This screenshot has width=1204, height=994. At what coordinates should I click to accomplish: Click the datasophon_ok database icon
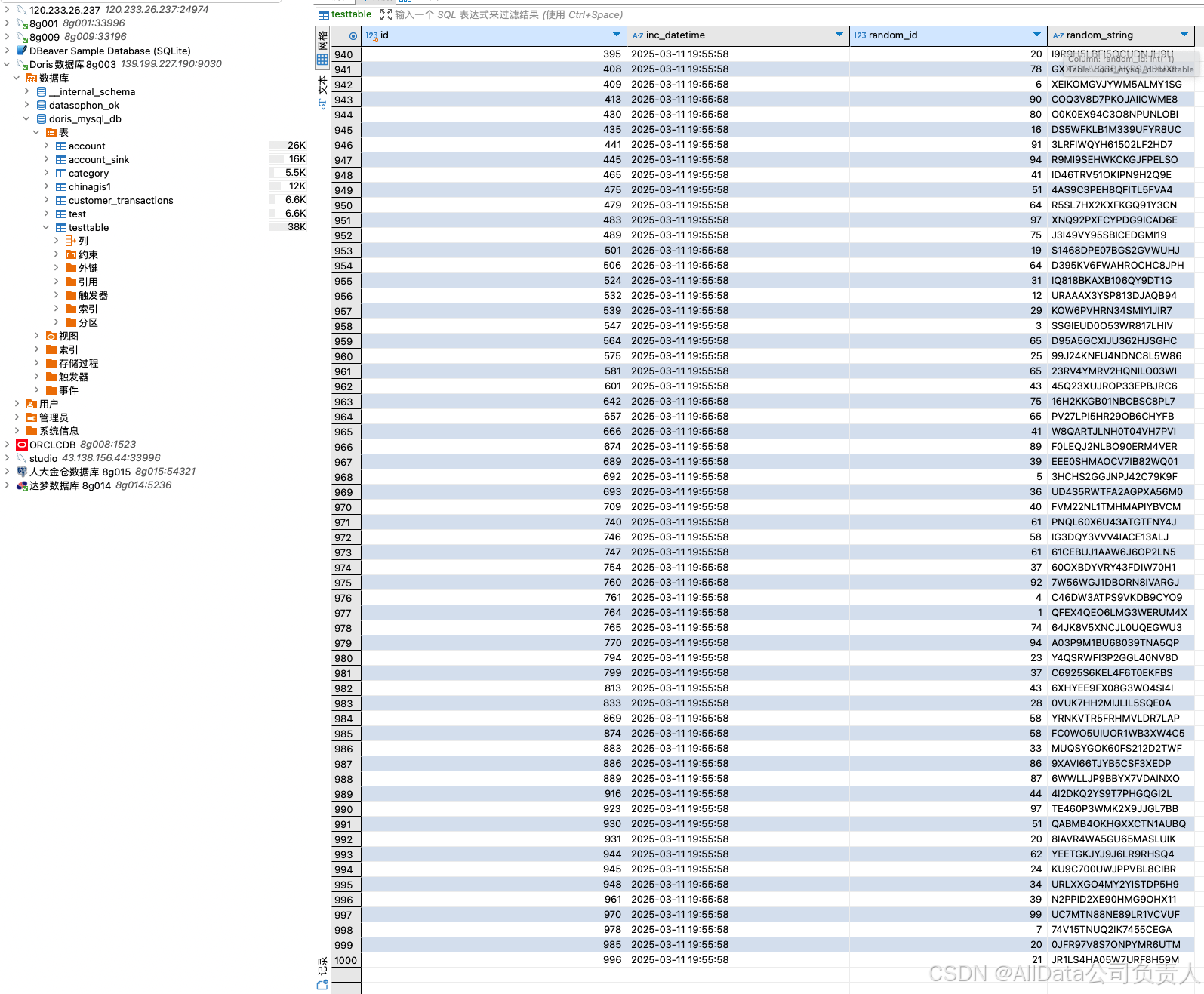point(42,106)
